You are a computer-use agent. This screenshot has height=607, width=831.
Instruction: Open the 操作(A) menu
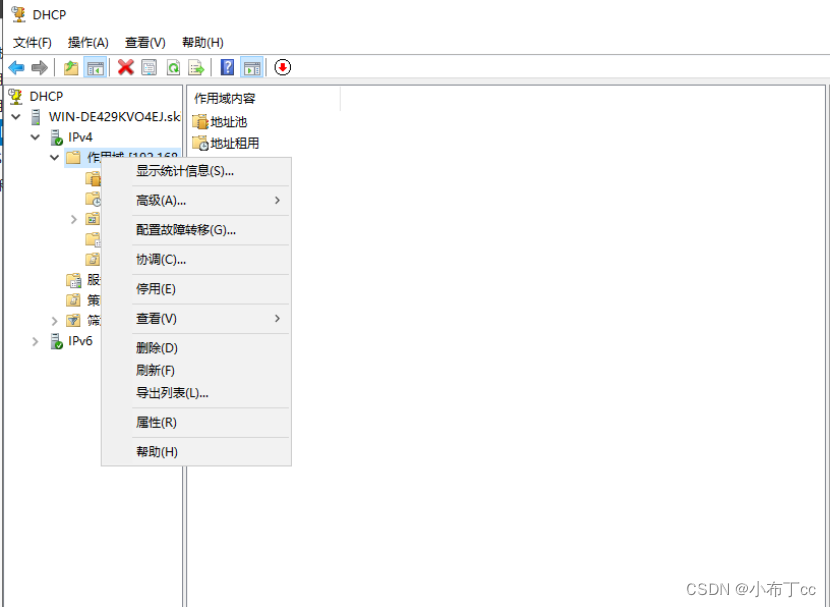[x=87, y=42]
